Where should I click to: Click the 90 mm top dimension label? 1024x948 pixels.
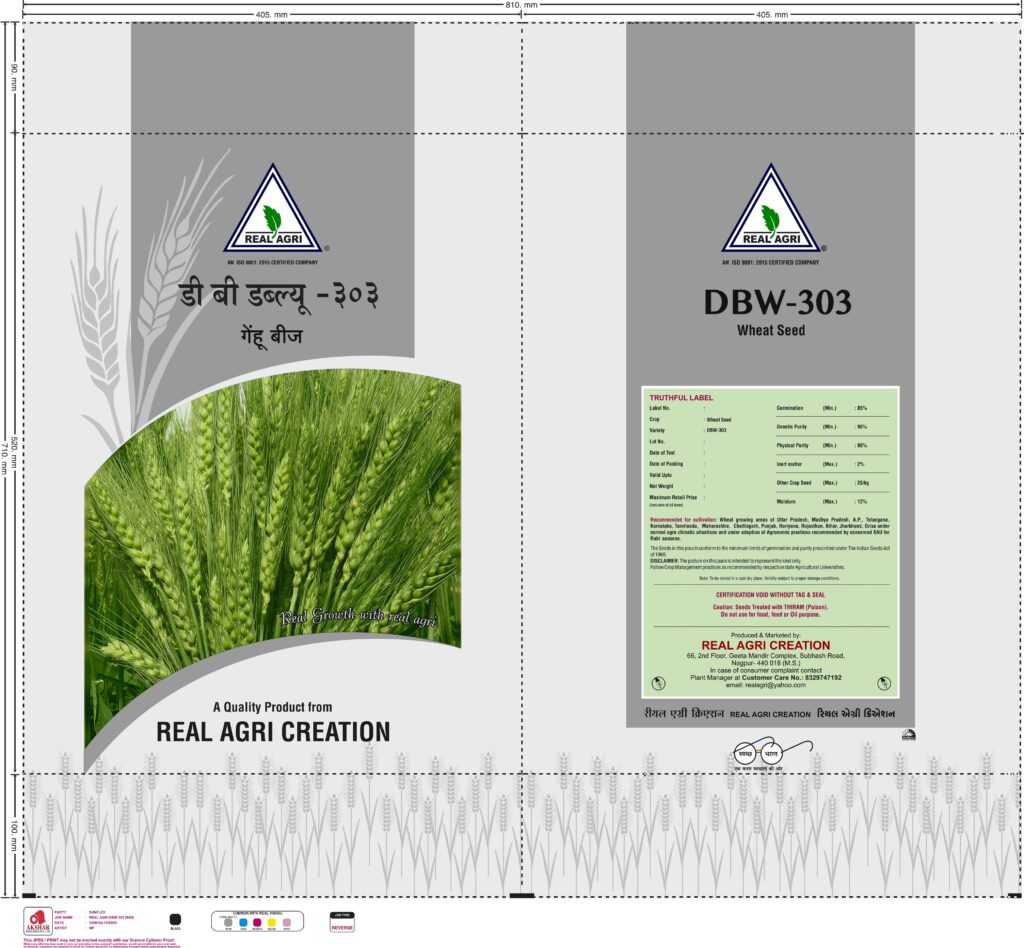coord(14,78)
